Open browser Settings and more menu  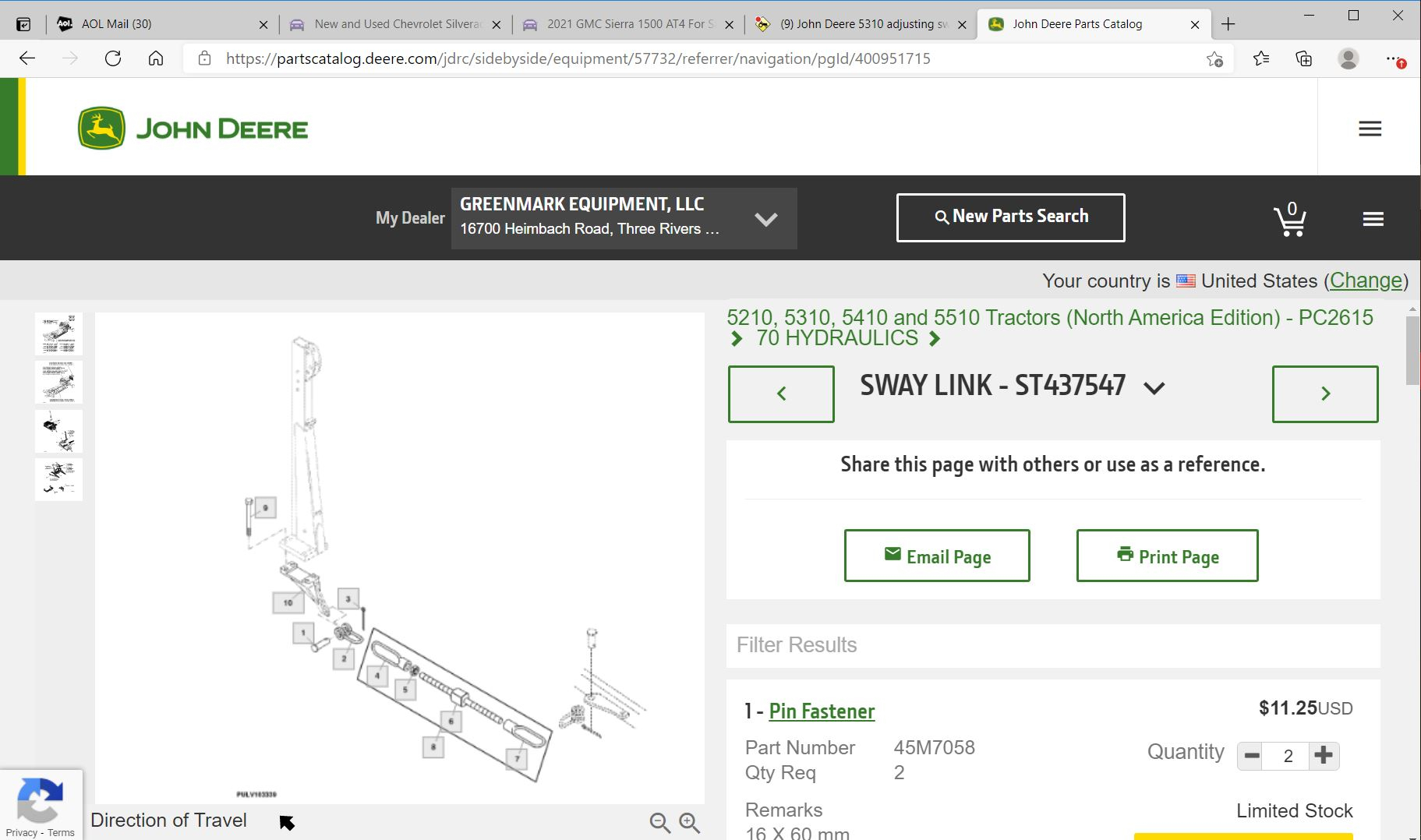click(1394, 58)
